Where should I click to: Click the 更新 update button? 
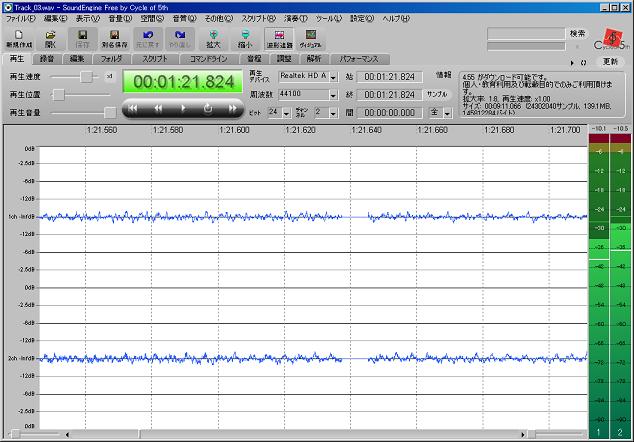click(x=612, y=61)
